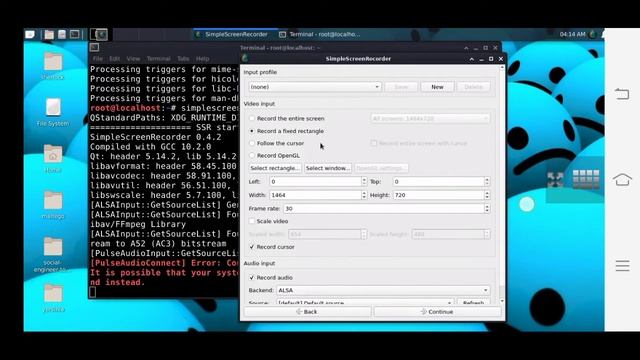Tap the Android back navigation icon
This screenshot has height=360, width=640.
(622, 94)
